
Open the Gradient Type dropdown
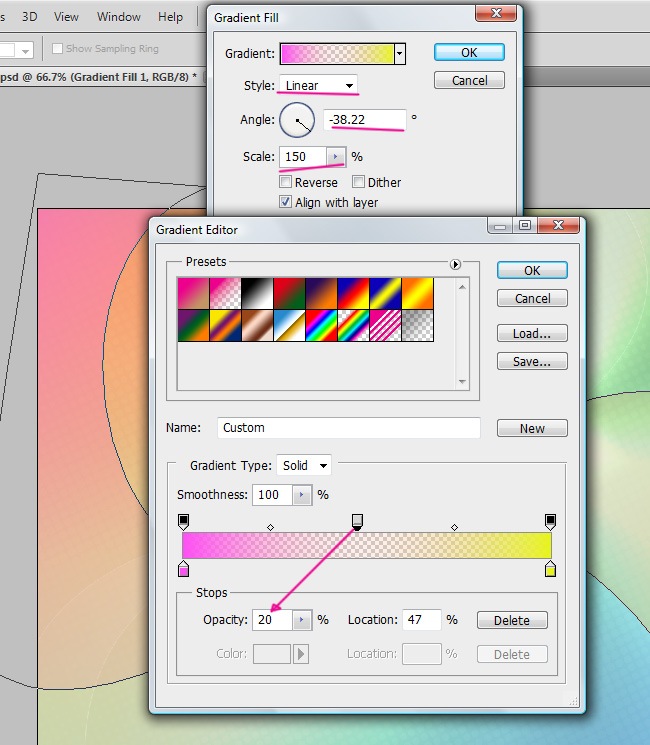[305, 466]
